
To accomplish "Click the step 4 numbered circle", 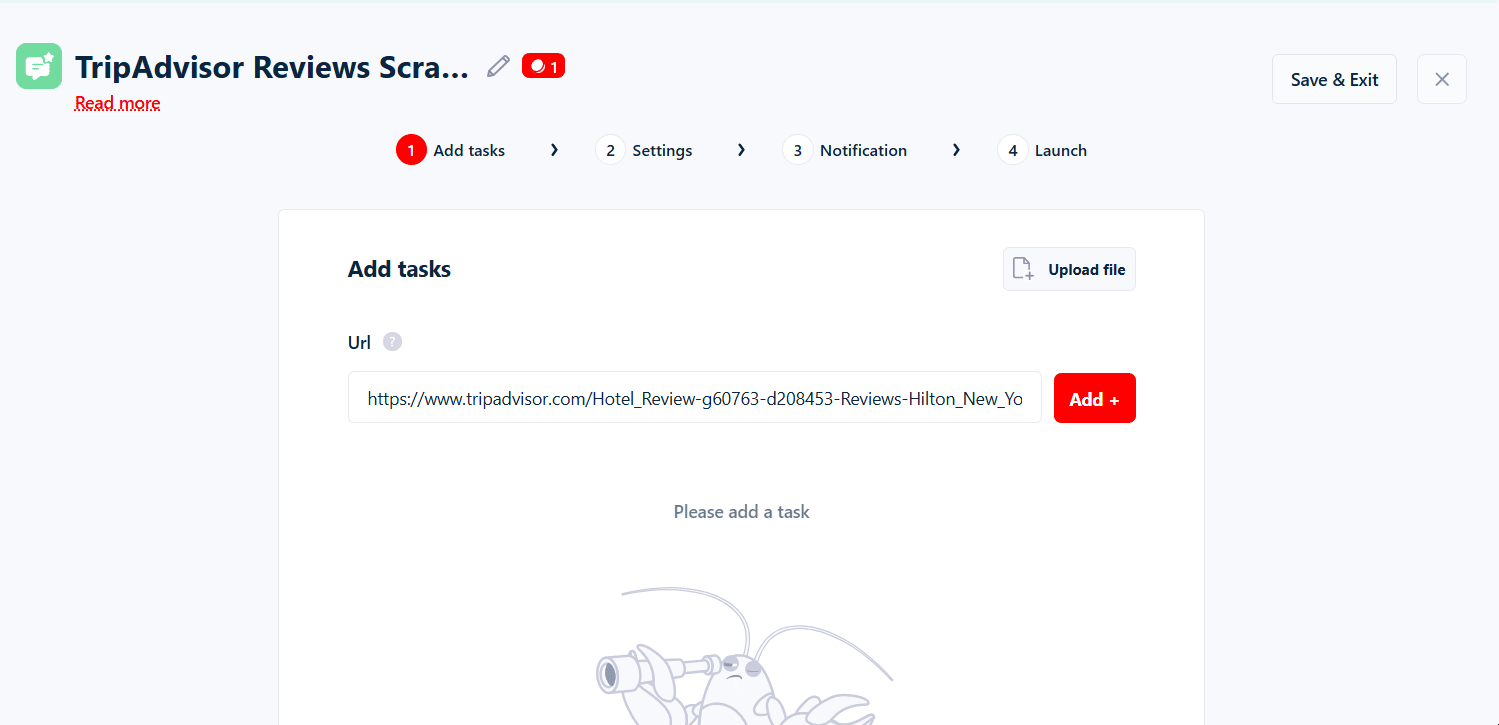I will [x=1012, y=149].
